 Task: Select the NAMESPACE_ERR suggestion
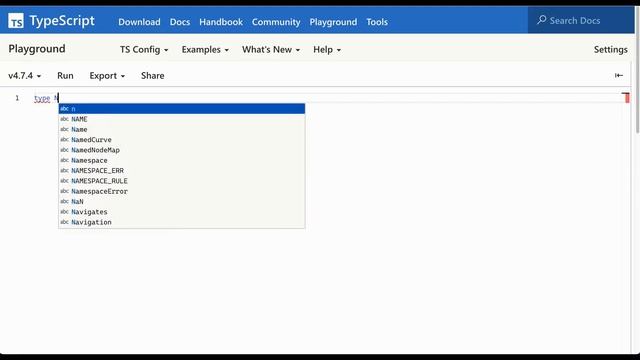[182, 171]
